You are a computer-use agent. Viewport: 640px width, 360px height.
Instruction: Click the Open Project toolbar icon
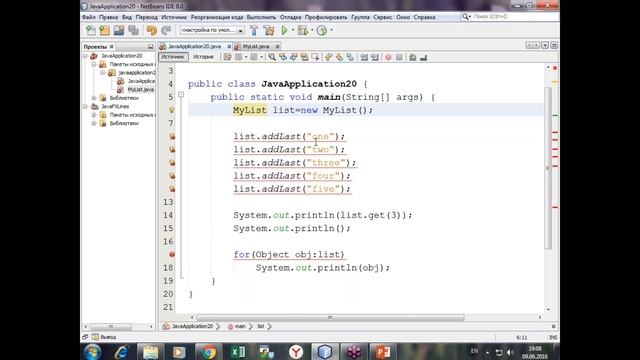coord(119,30)
